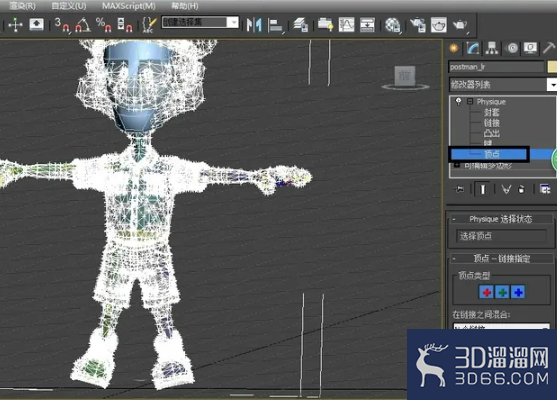Collapse the Physique modifier tree

click(x=470, y=102)
